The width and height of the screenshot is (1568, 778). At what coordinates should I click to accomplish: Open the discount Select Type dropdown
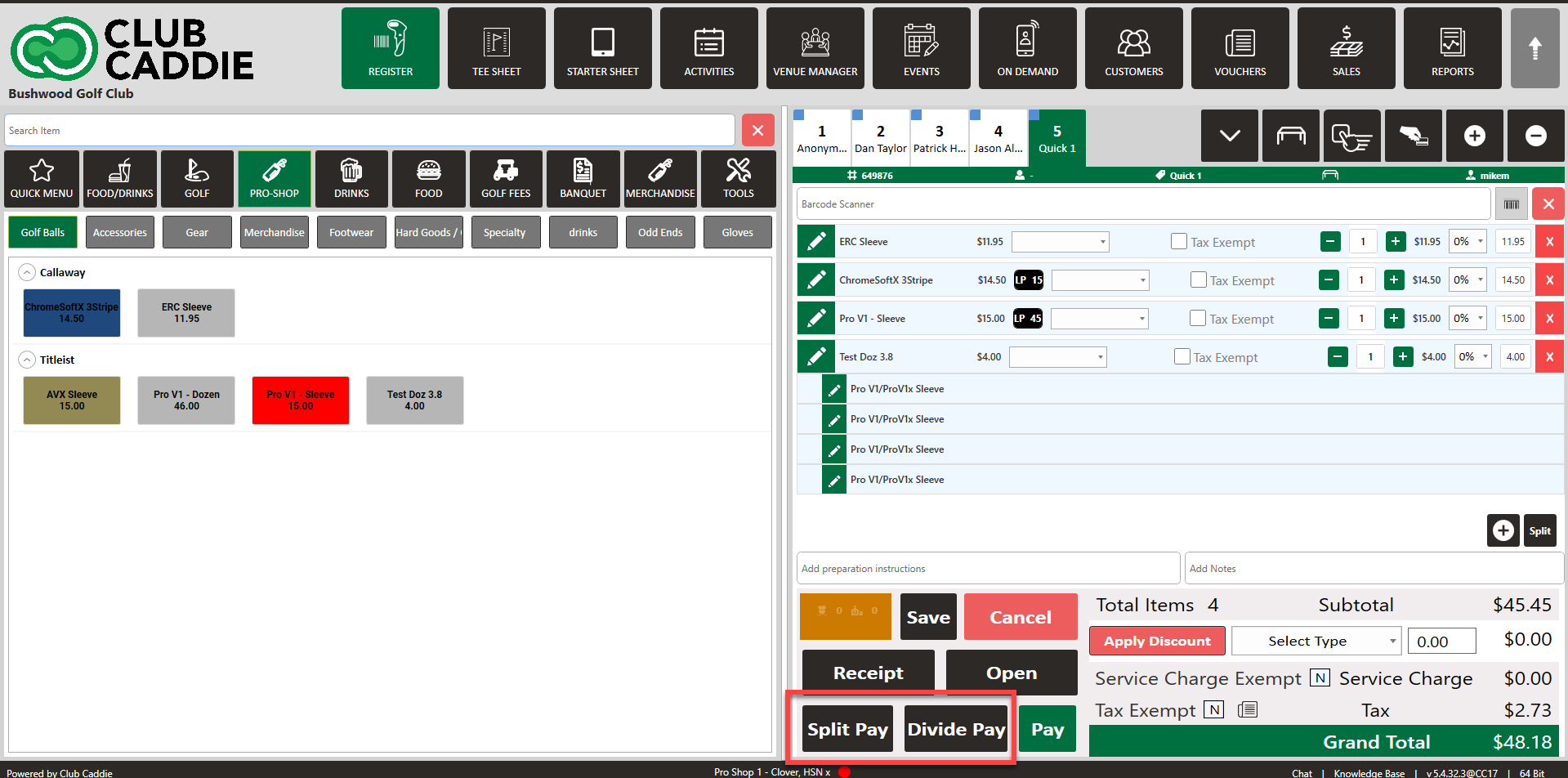1316,642
